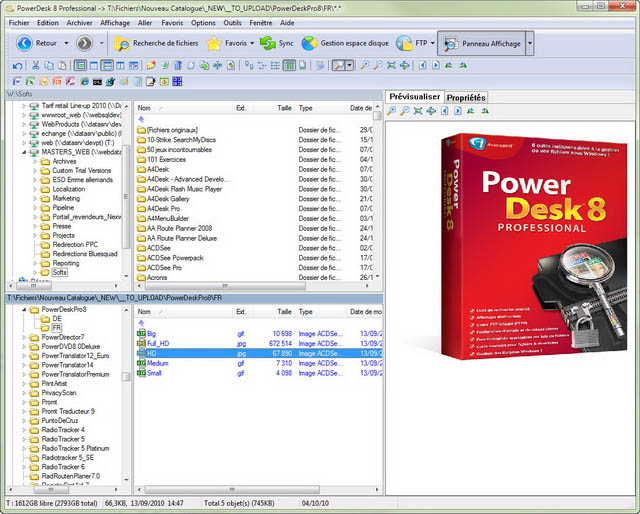Launch Outlook from the launchbar icon
Viewport: 640px width, 514px height.
point(44,82)
